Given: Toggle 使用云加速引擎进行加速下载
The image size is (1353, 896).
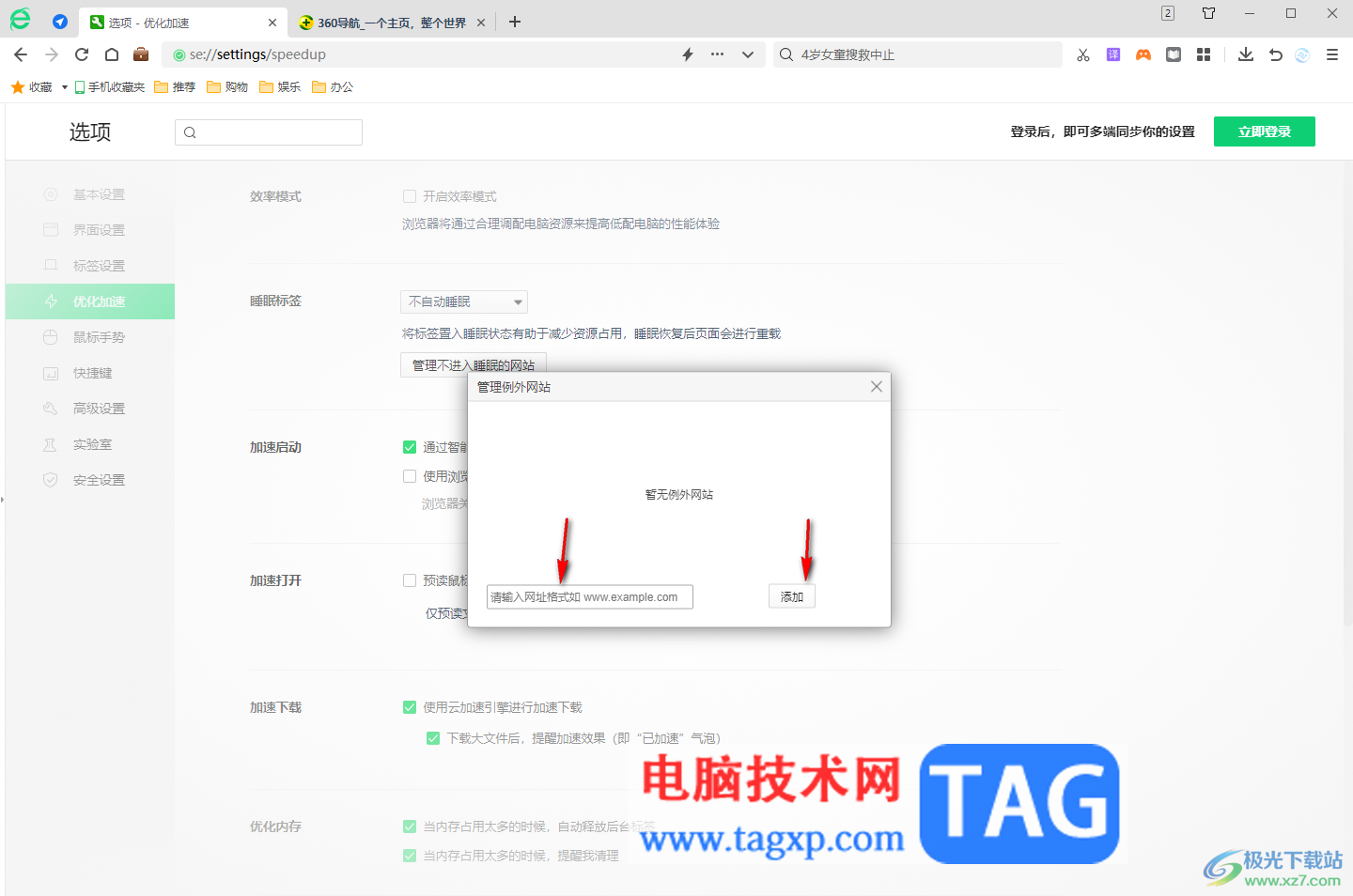Looking at the screenshot, I should [x=410, y=707].
